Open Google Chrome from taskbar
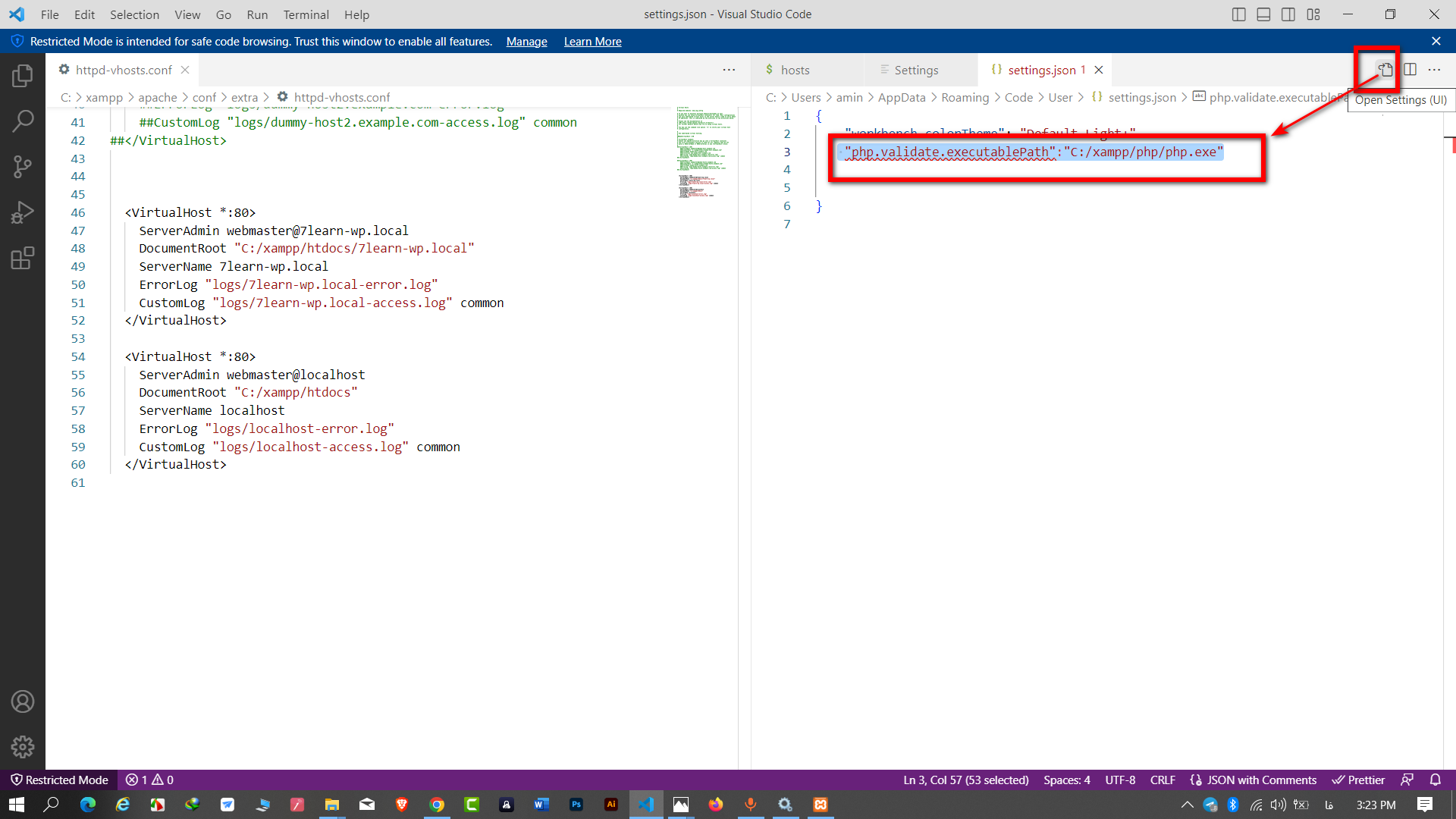Viewport: 1456px width, 819px height. click(x=437, y=805)
